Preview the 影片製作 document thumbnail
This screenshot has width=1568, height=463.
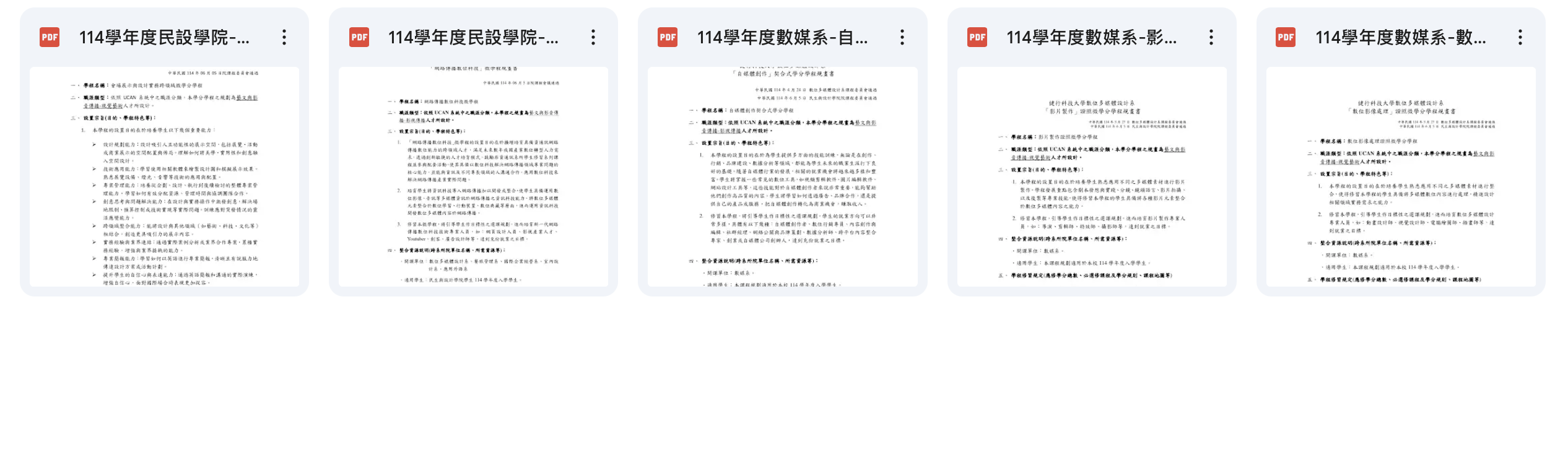(x=1091, y=176)
